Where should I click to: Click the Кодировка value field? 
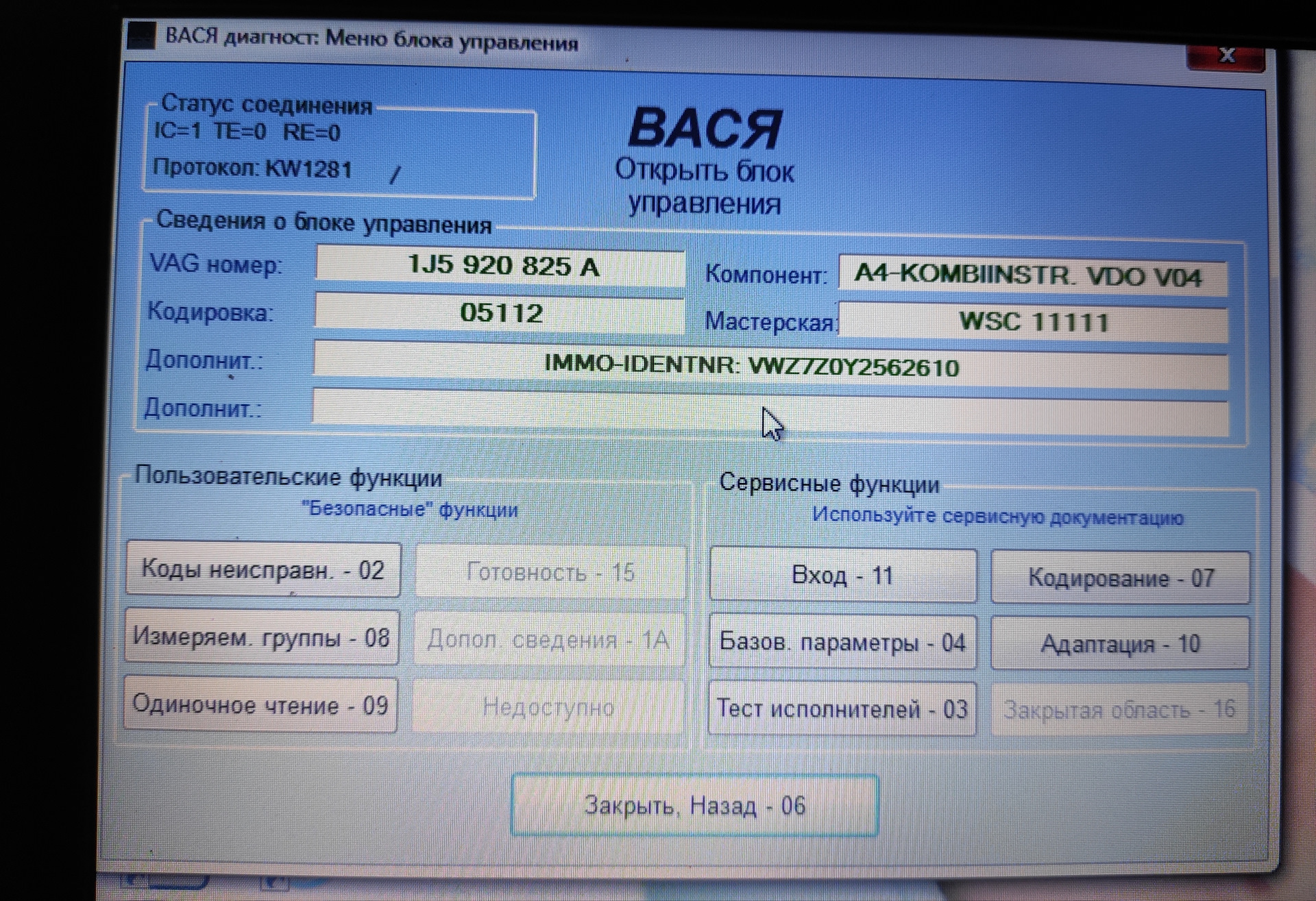500,313
